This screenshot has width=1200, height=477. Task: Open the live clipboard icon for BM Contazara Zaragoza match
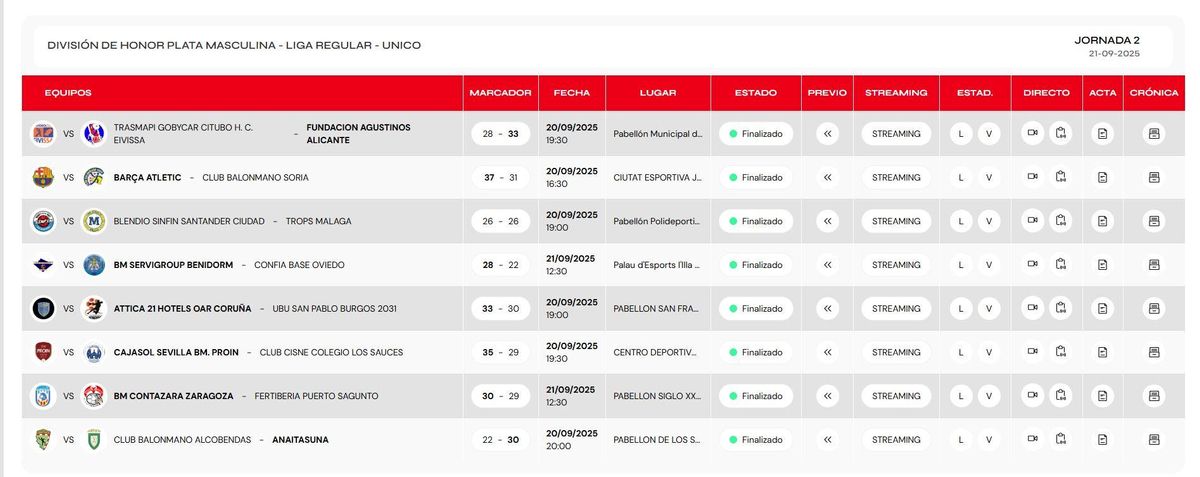(1061, 396)
